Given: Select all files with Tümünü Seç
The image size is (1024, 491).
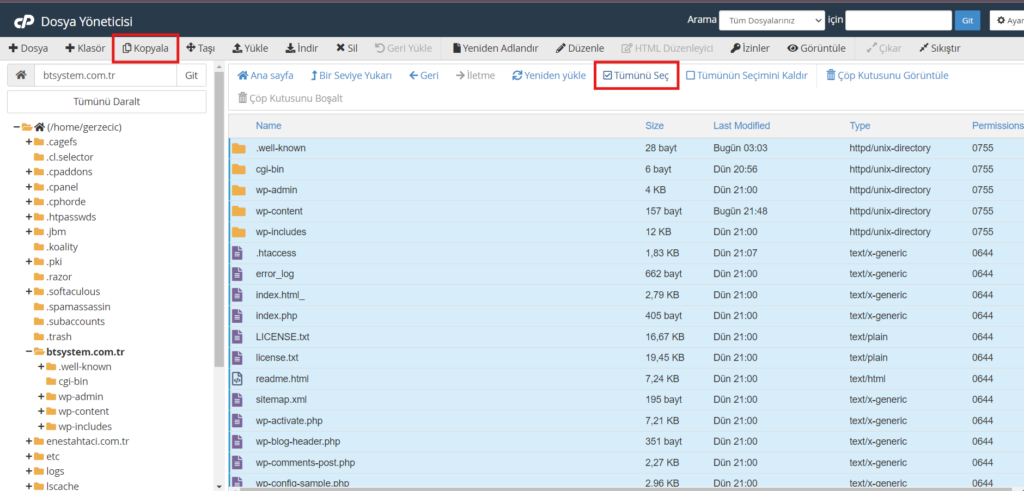Looking at the screenshot, I should tap(636, 75).
